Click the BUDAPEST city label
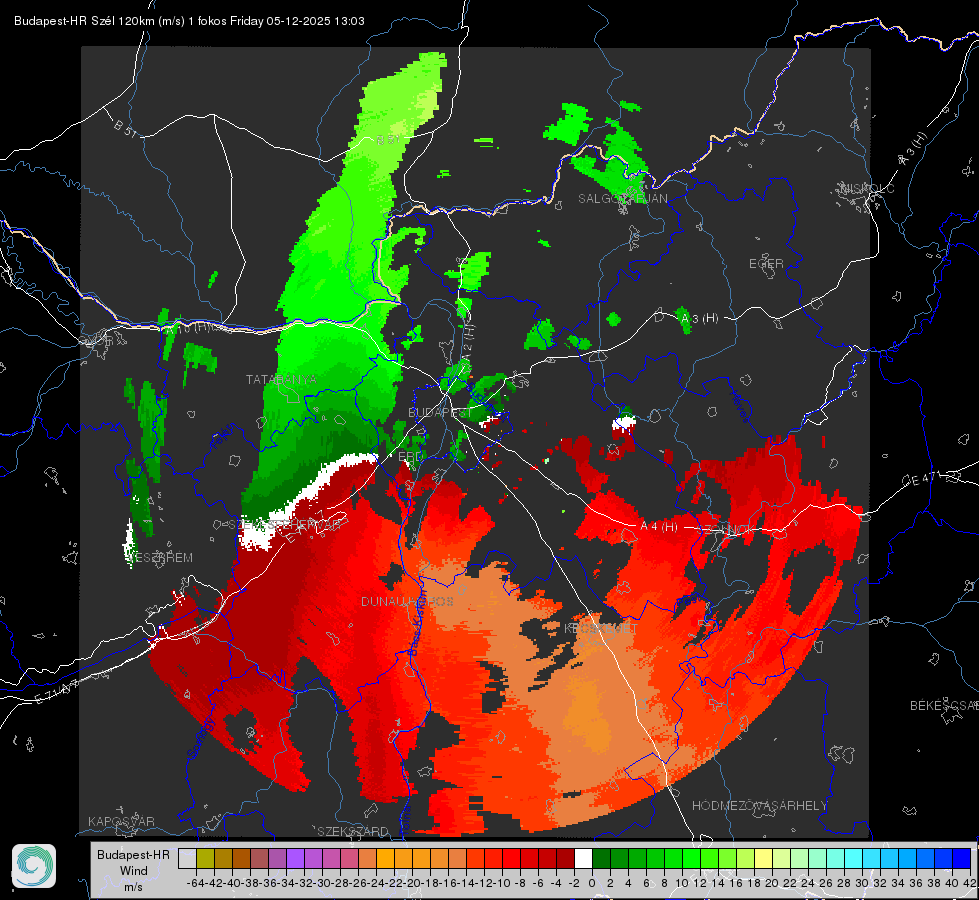 click(x=440, y=413)
